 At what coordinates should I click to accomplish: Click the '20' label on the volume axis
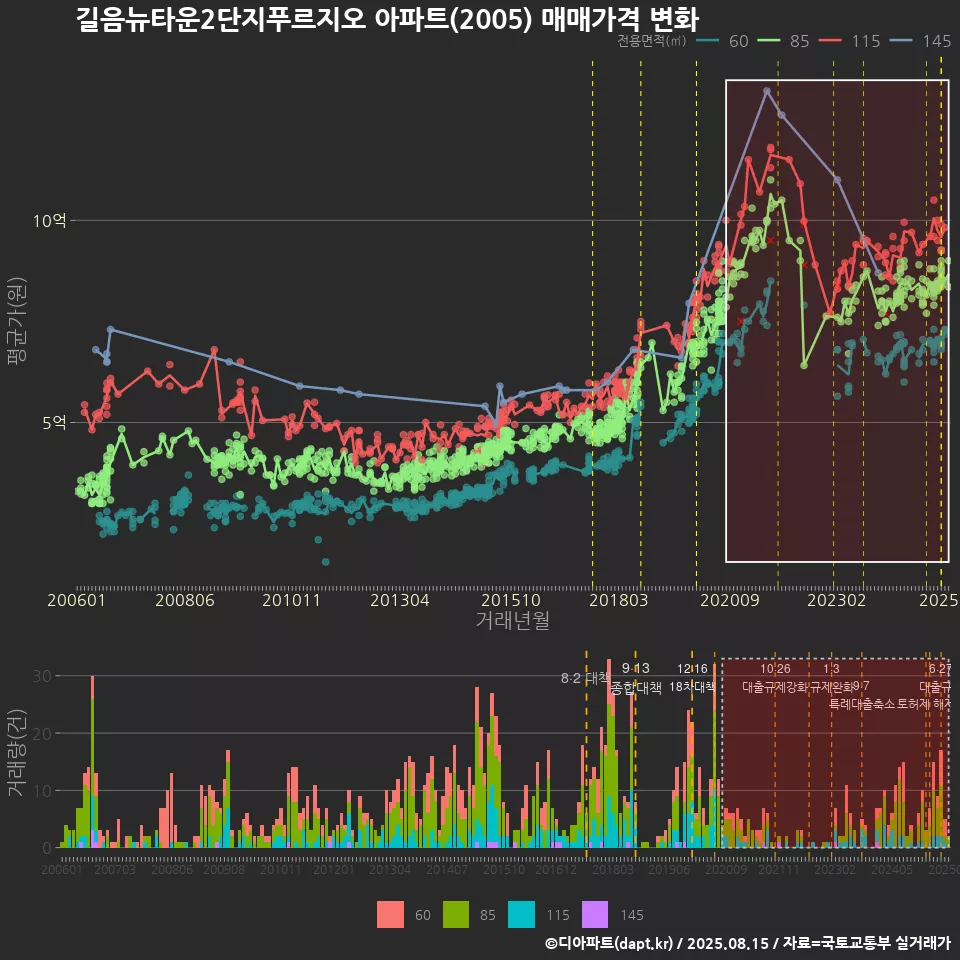click(42, 733)
